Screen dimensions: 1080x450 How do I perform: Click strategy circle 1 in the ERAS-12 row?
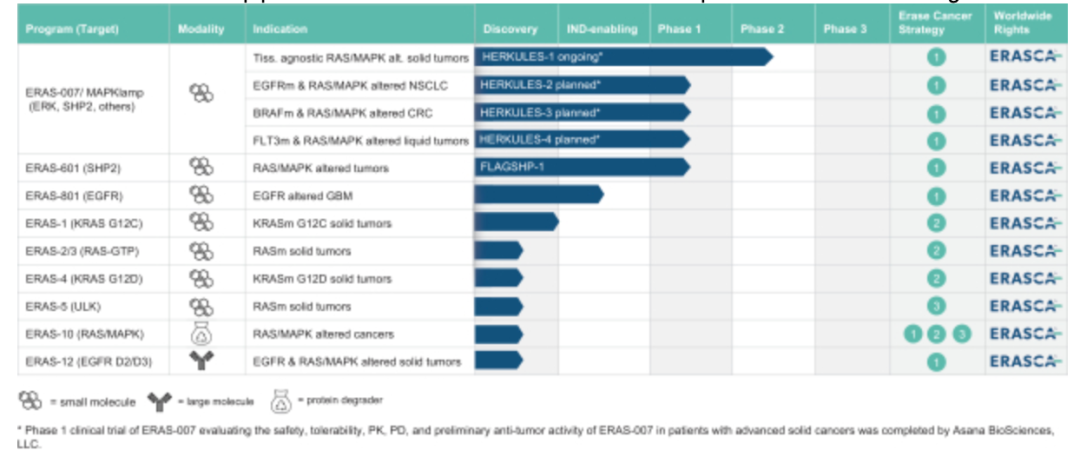(x=935, y=361)
